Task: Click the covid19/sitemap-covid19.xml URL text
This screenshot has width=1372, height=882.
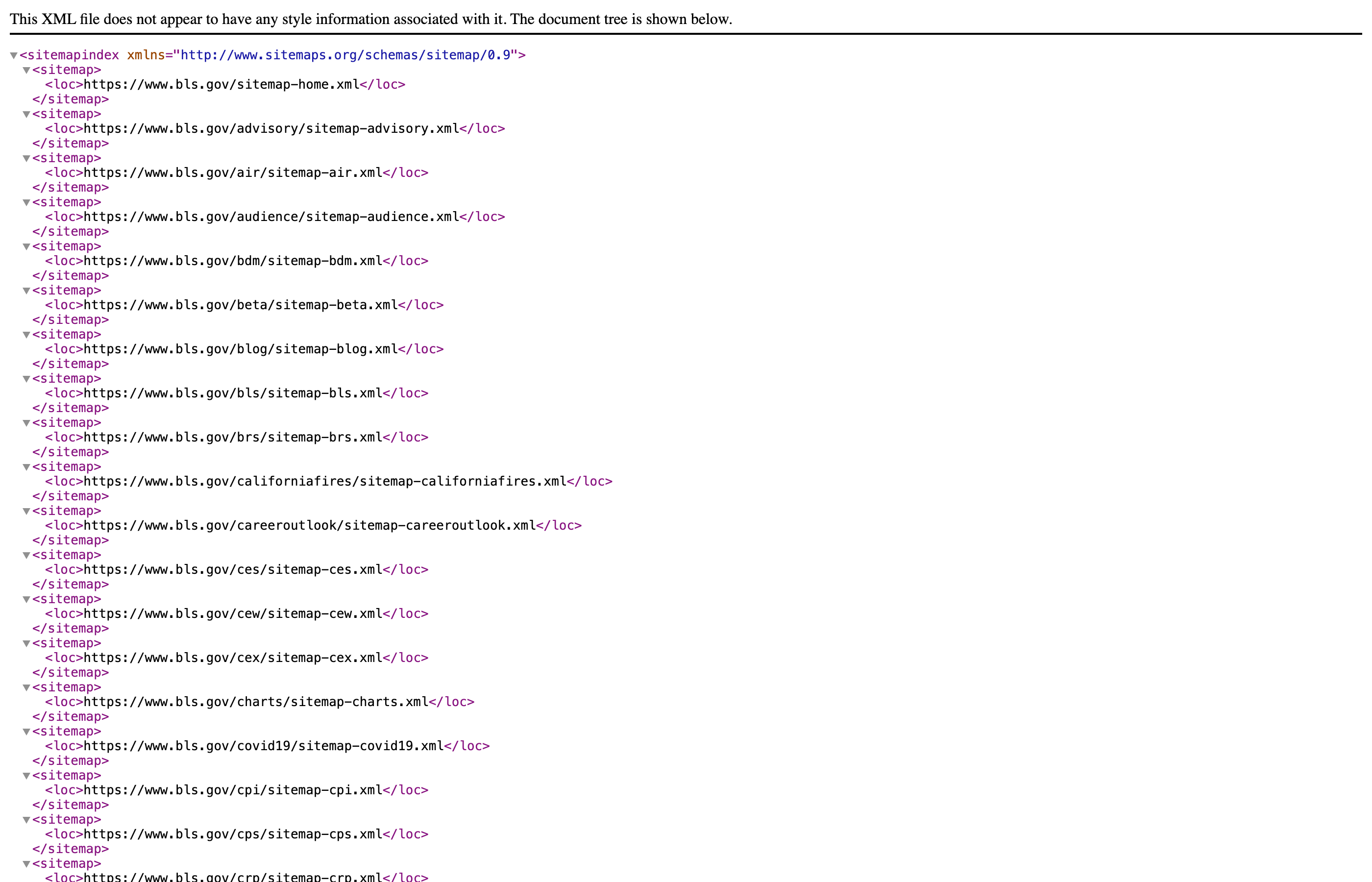Action: pos(264,746)
